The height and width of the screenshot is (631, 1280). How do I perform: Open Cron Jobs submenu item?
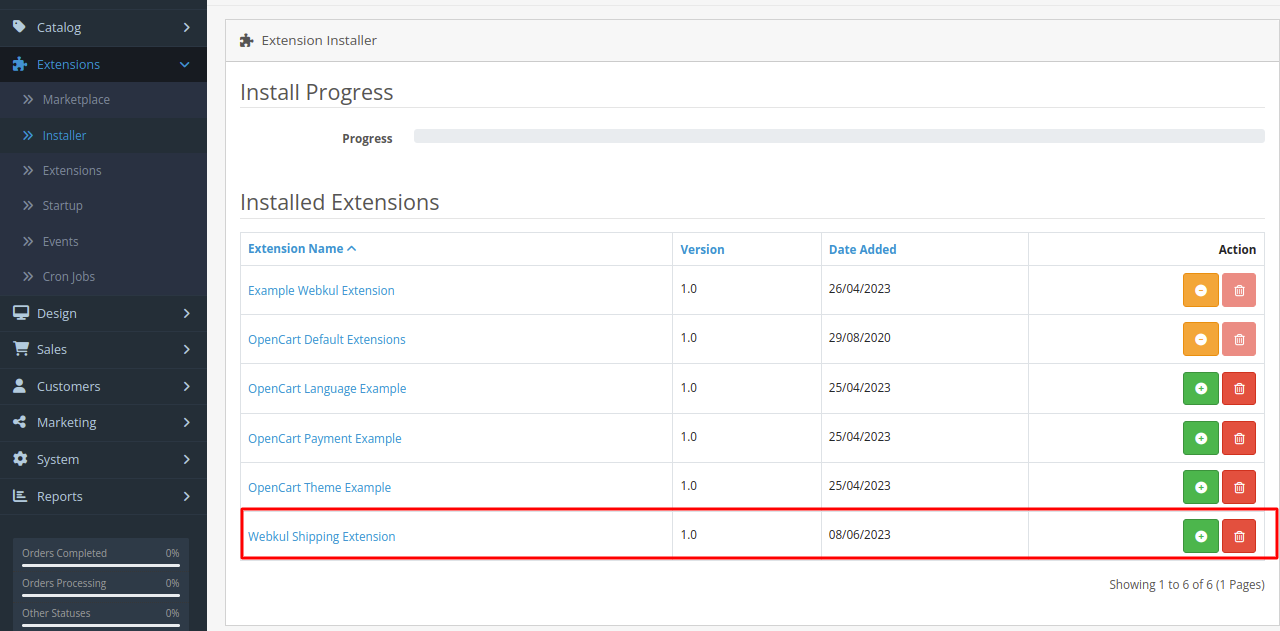69,277
